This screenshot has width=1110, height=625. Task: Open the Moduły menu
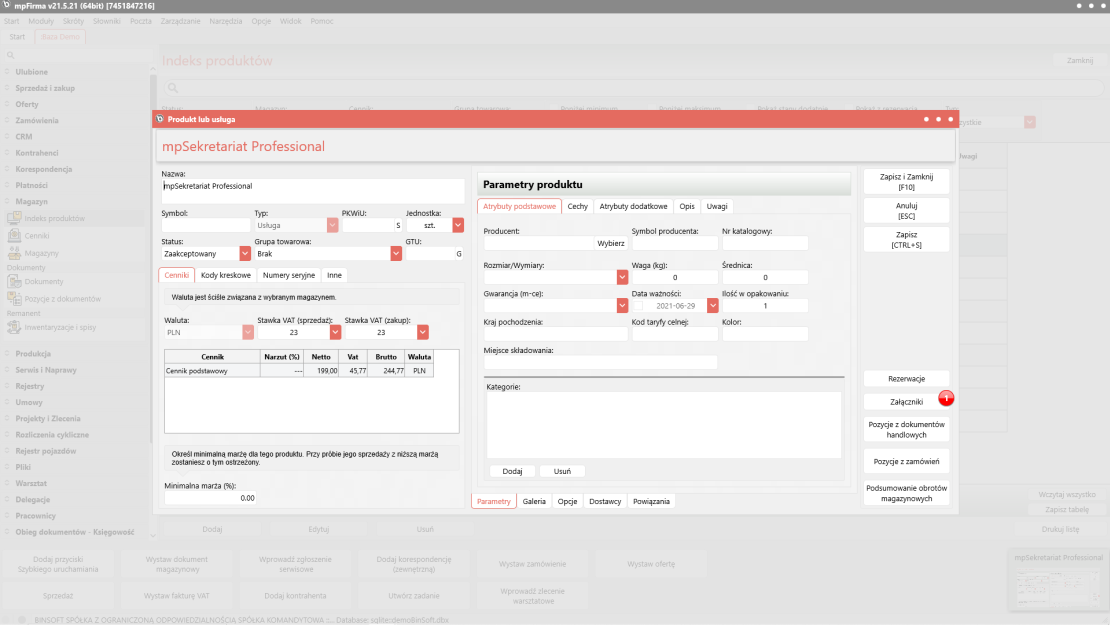[x=41, y=21]
